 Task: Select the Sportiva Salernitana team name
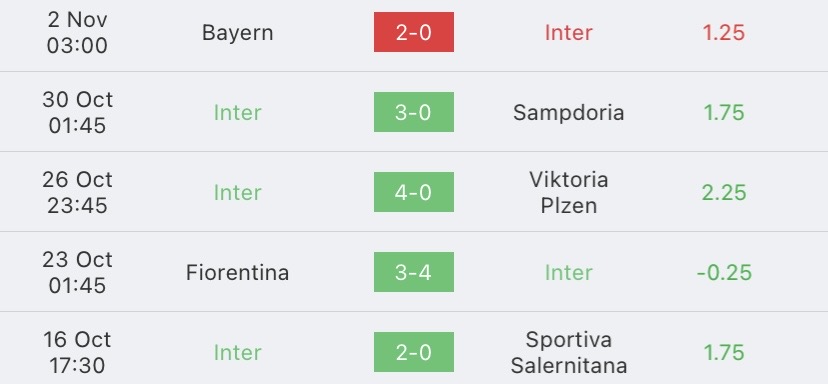click(568, 352)
